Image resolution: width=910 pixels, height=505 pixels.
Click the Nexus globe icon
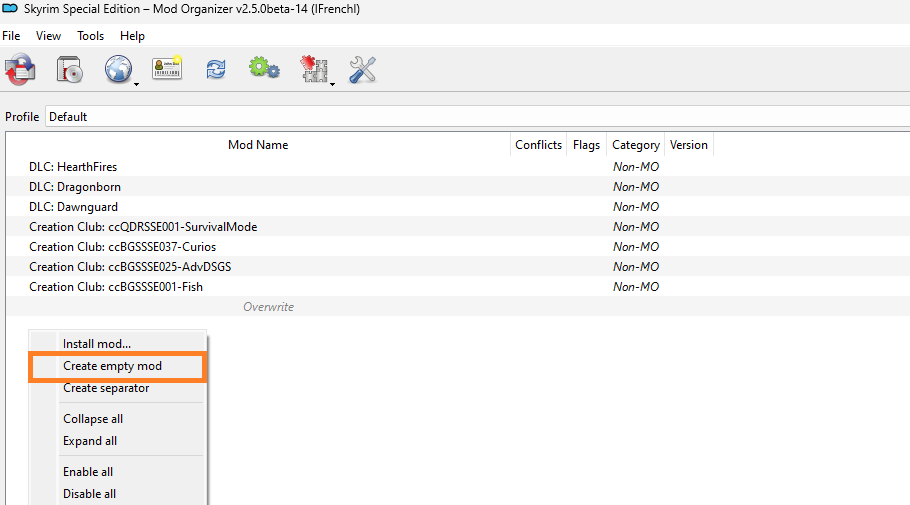point(118,69)
